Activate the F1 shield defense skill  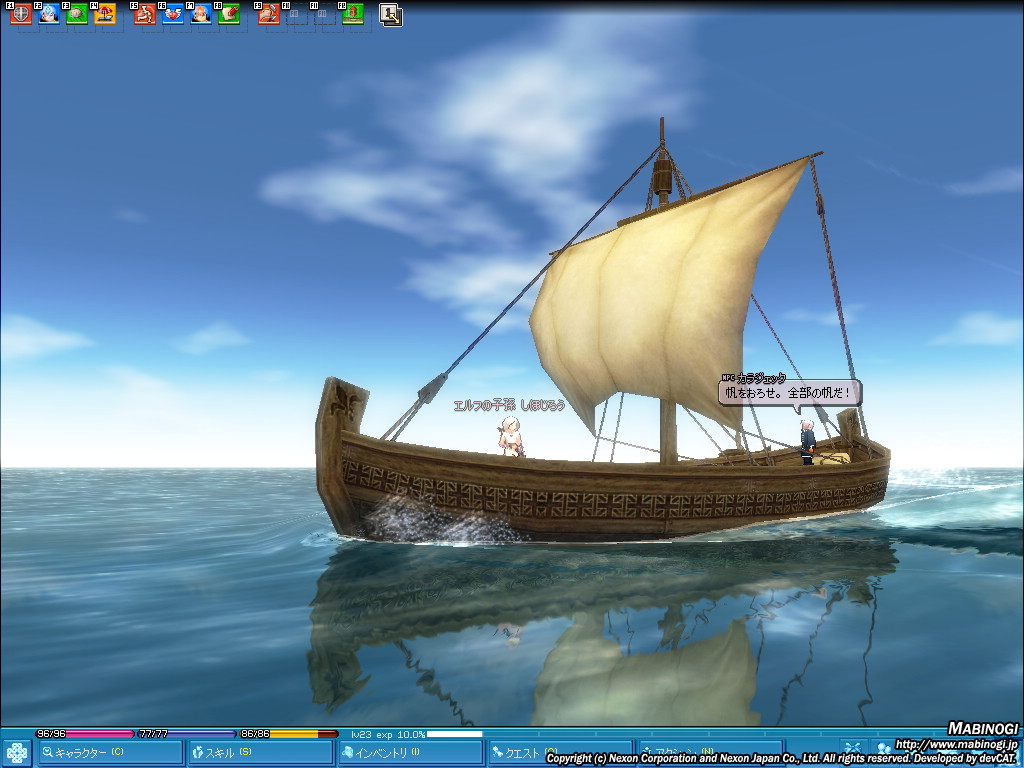pos(21,14)
